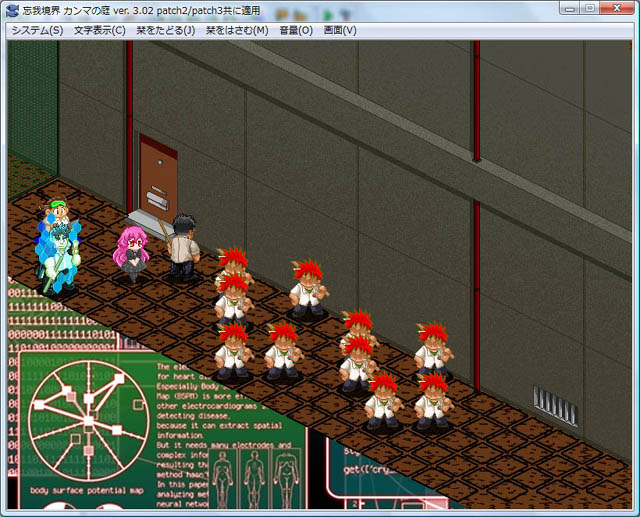Click the body surface potential map circle
Image resolution: width=640 pixels, height=517 pixels.
(89, 421)
